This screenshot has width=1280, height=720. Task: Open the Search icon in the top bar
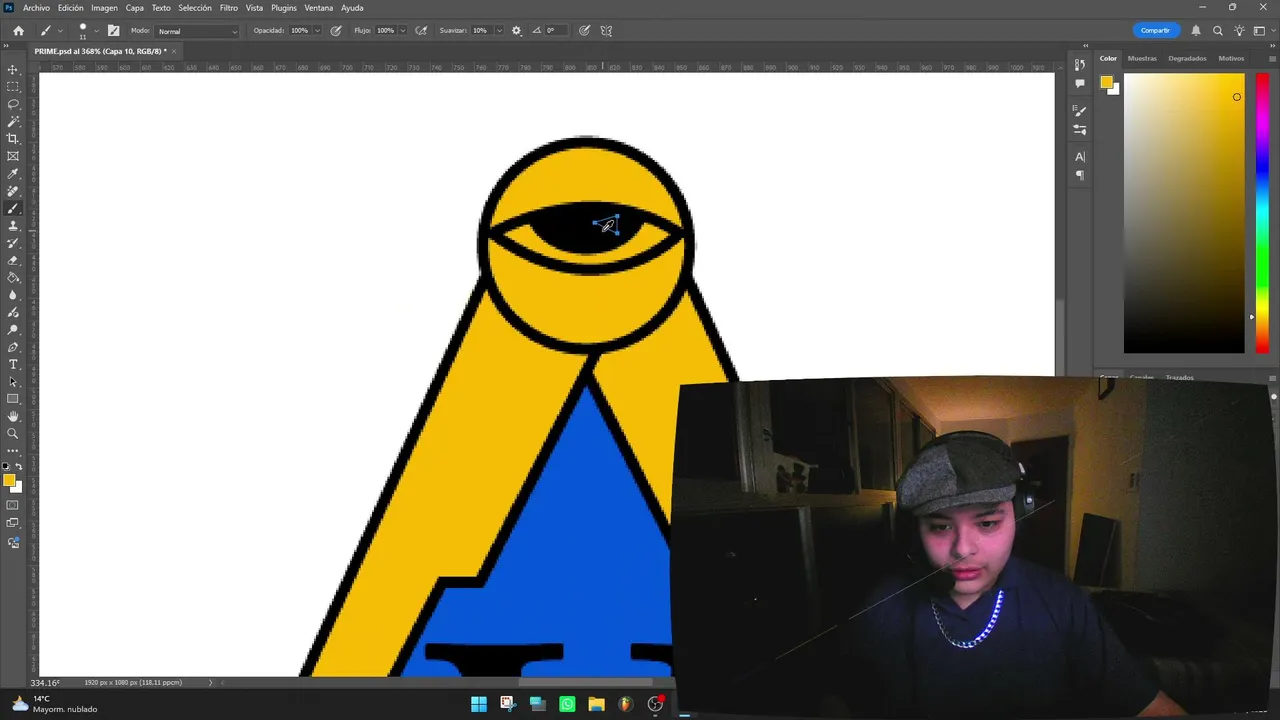(1218, 31)
